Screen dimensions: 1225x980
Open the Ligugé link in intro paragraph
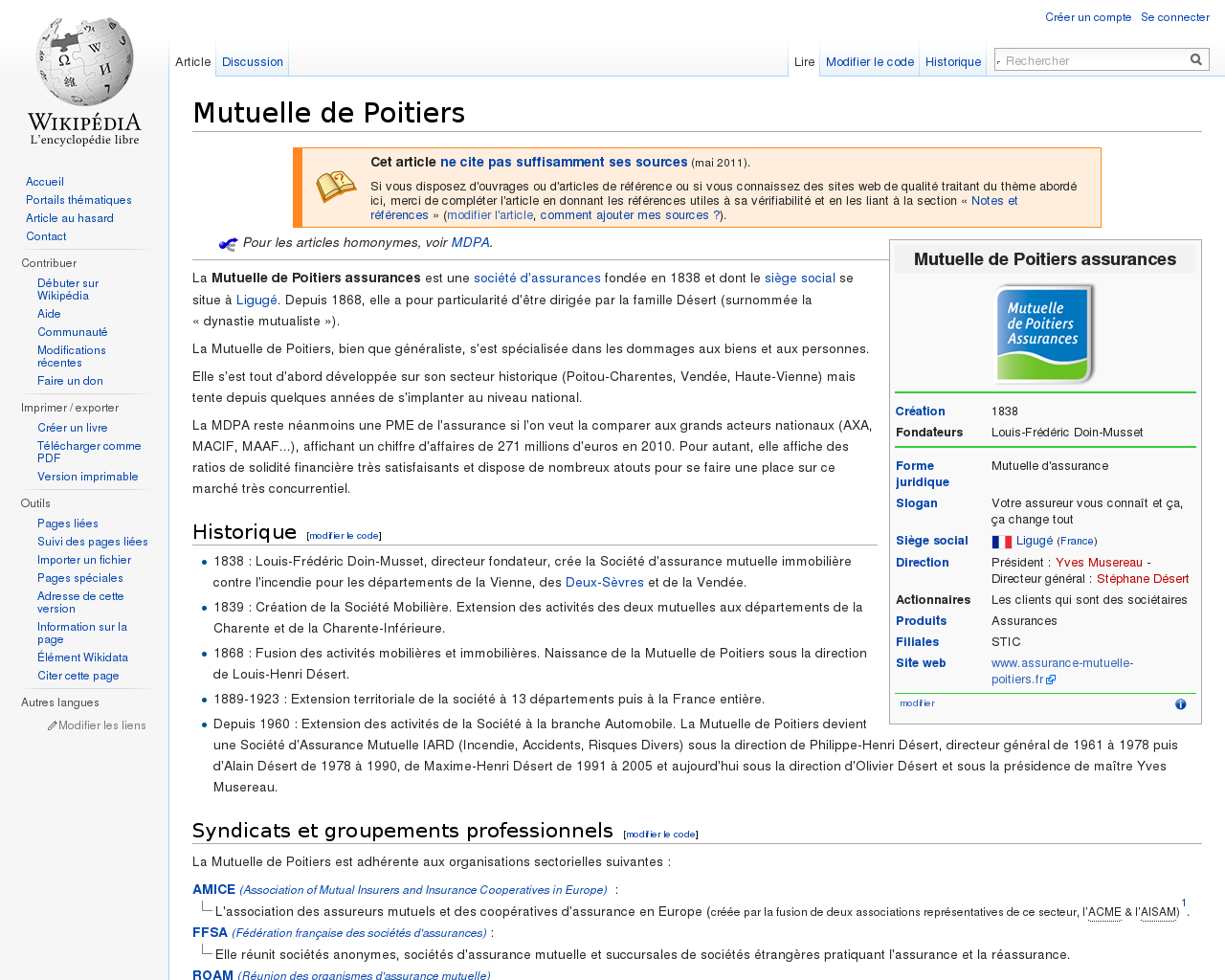click(256, 301)
